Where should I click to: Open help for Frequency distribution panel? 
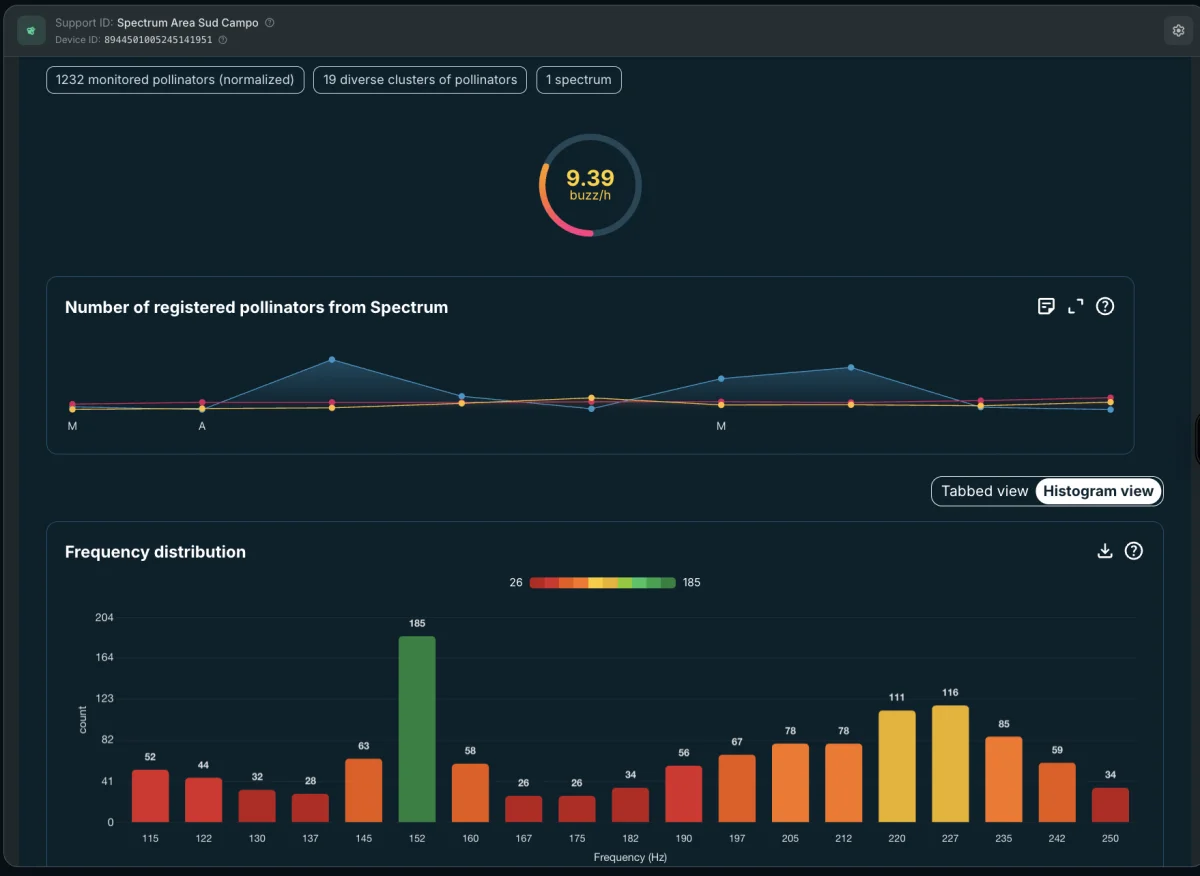[1134, 551]
